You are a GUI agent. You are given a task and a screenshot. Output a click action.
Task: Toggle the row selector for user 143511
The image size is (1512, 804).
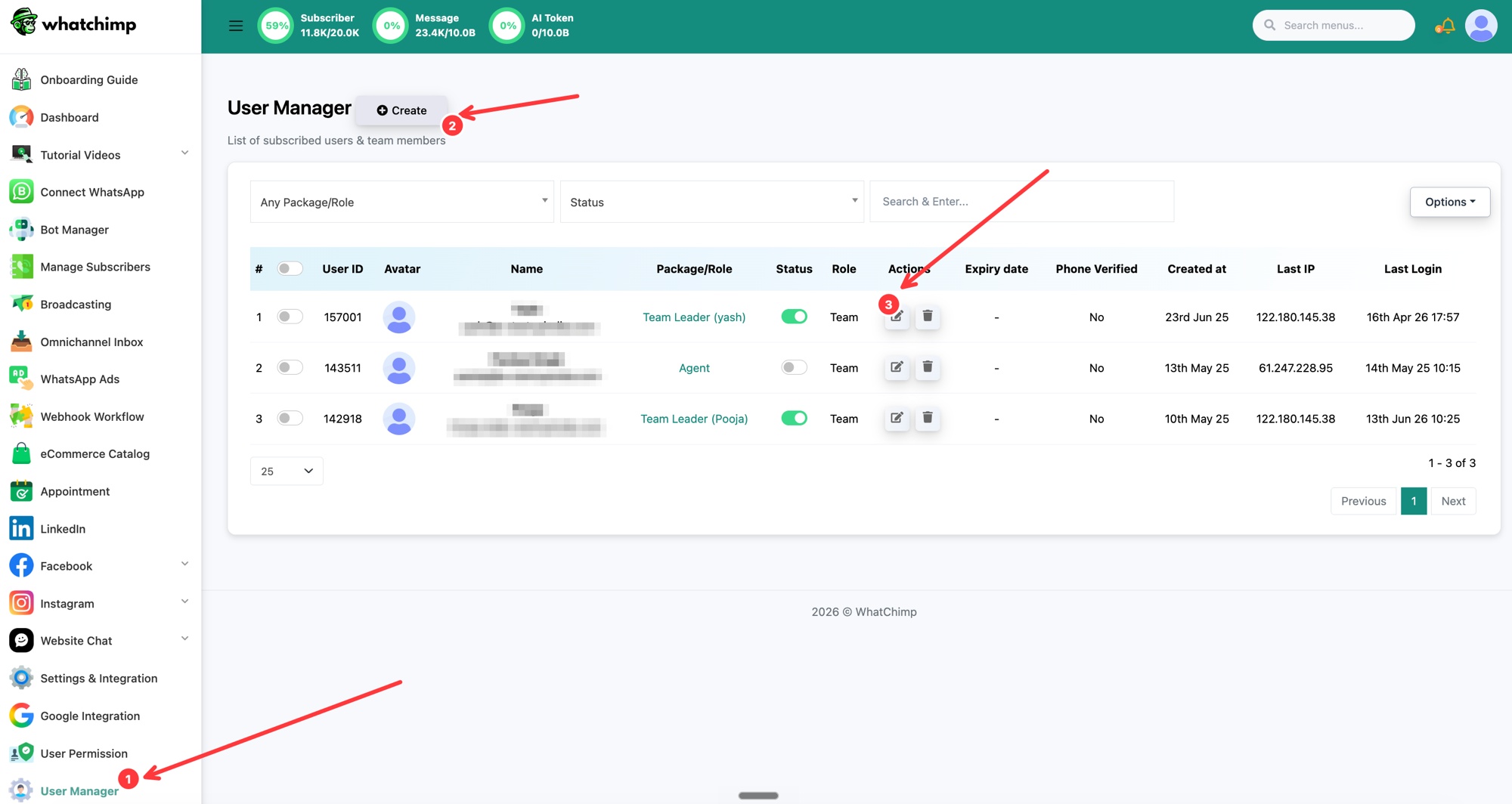[x=290, y=367]
